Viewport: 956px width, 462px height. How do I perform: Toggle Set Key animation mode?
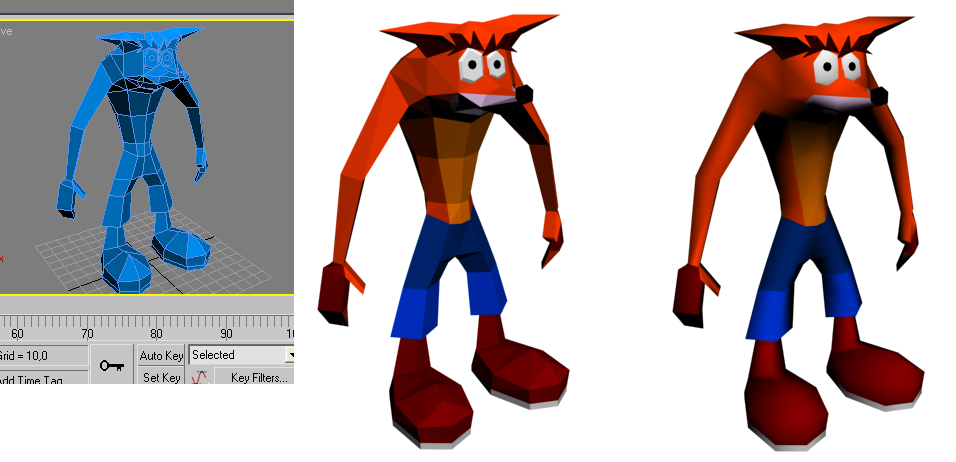(x=161, y=378)
